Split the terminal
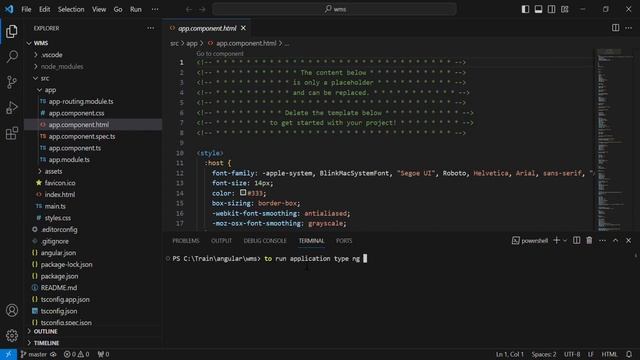Viewport: 640px width, 360px height. pos(576,240)
